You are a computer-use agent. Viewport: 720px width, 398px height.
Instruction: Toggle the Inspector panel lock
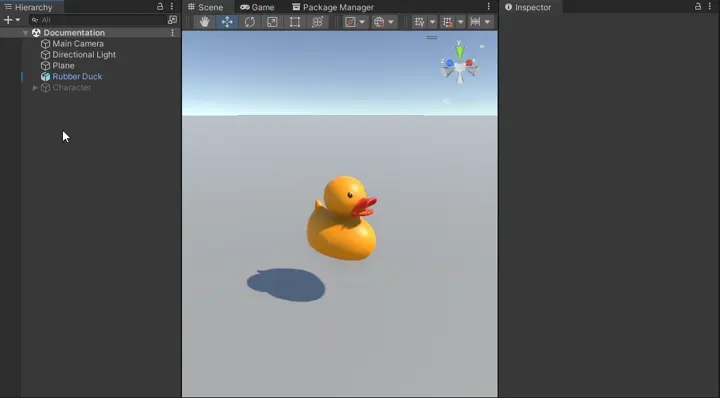[698, 6]
